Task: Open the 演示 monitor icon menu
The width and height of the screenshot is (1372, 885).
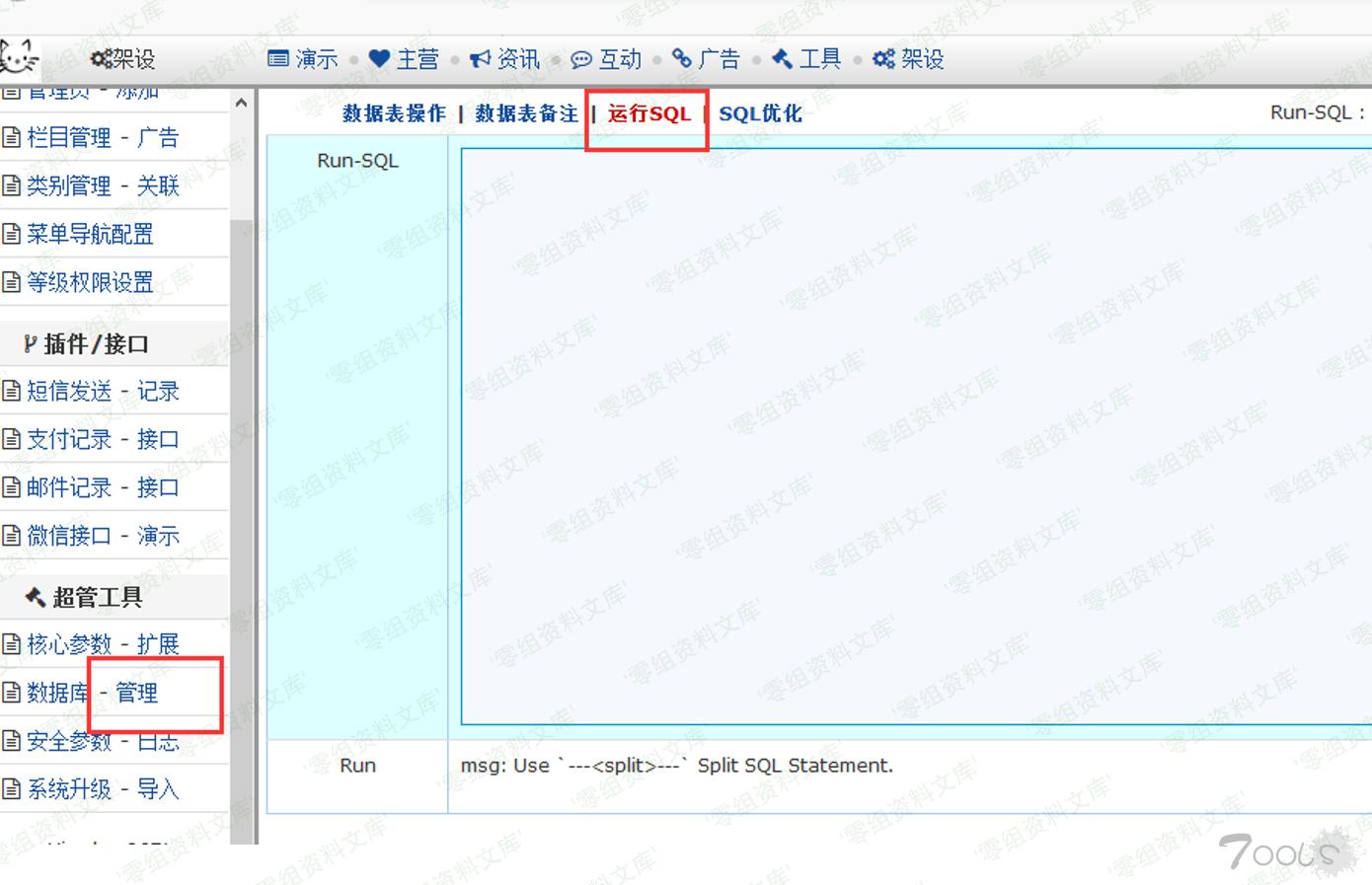Action: pos(278,59)
